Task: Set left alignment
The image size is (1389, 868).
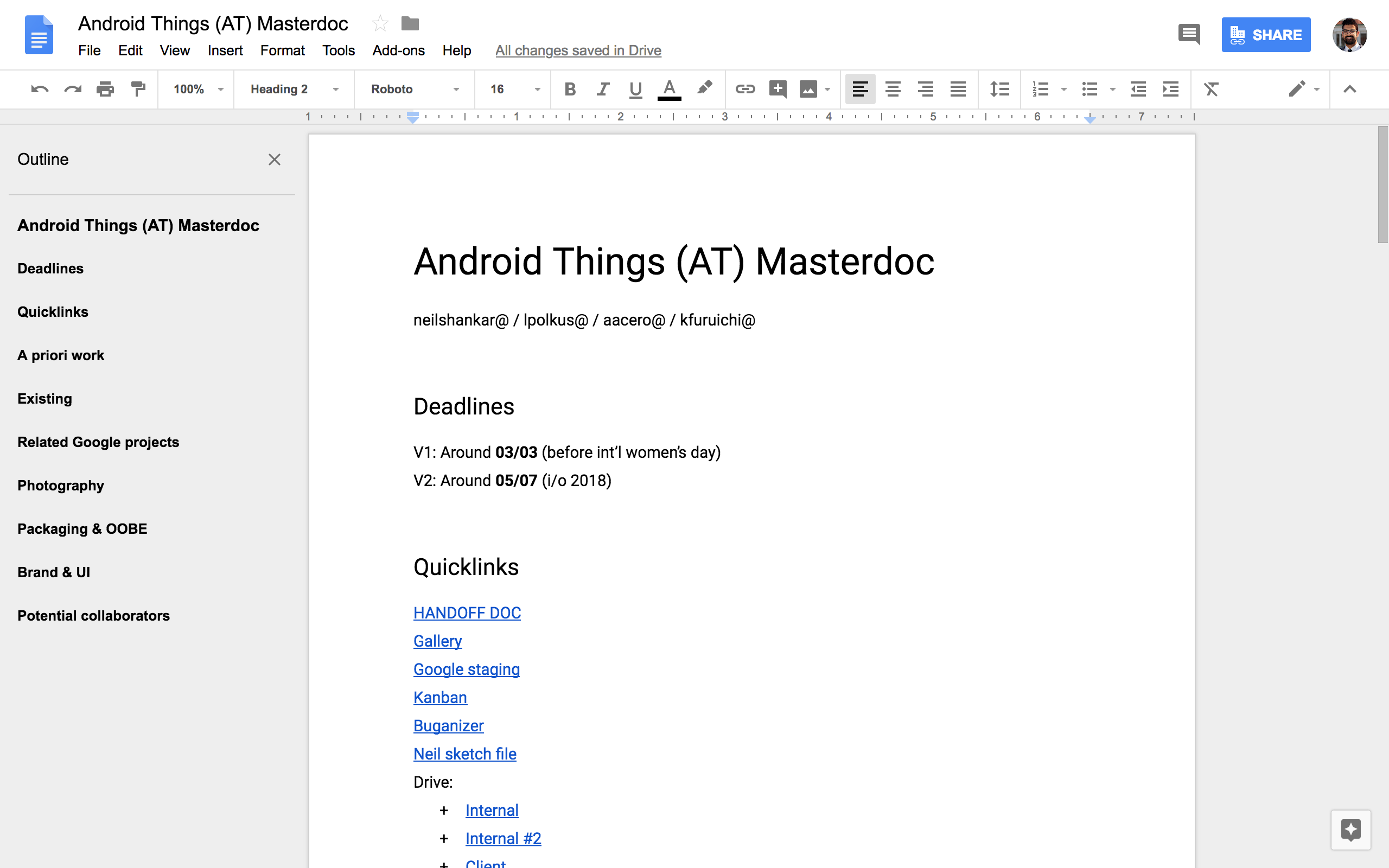Action: coord(860,89)
